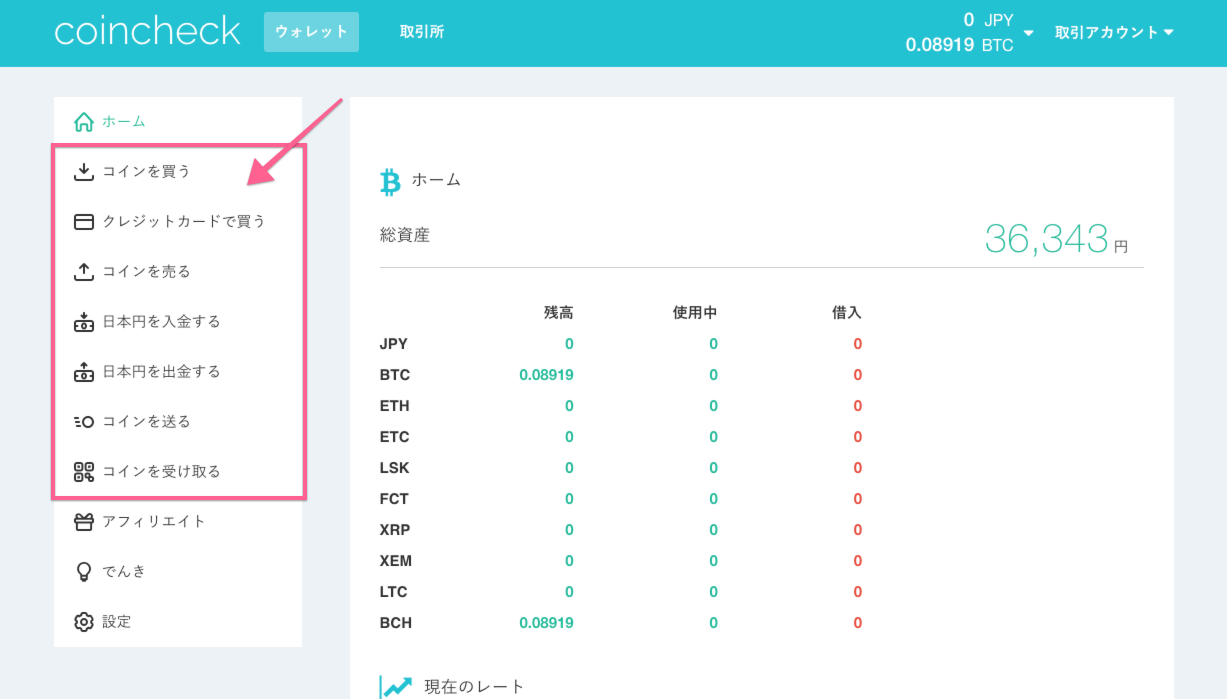Click the deposit icon beside 日本円を入金する
The image size is (1227, 699).
click(84, 322)
